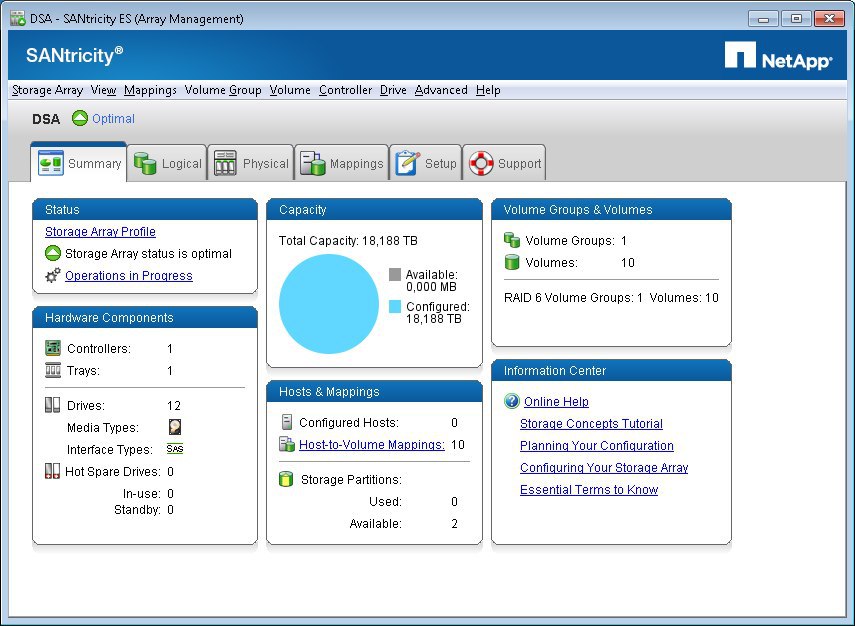Switch to the Summary tab
Viewport: 855px width, 626px height.
79,162
